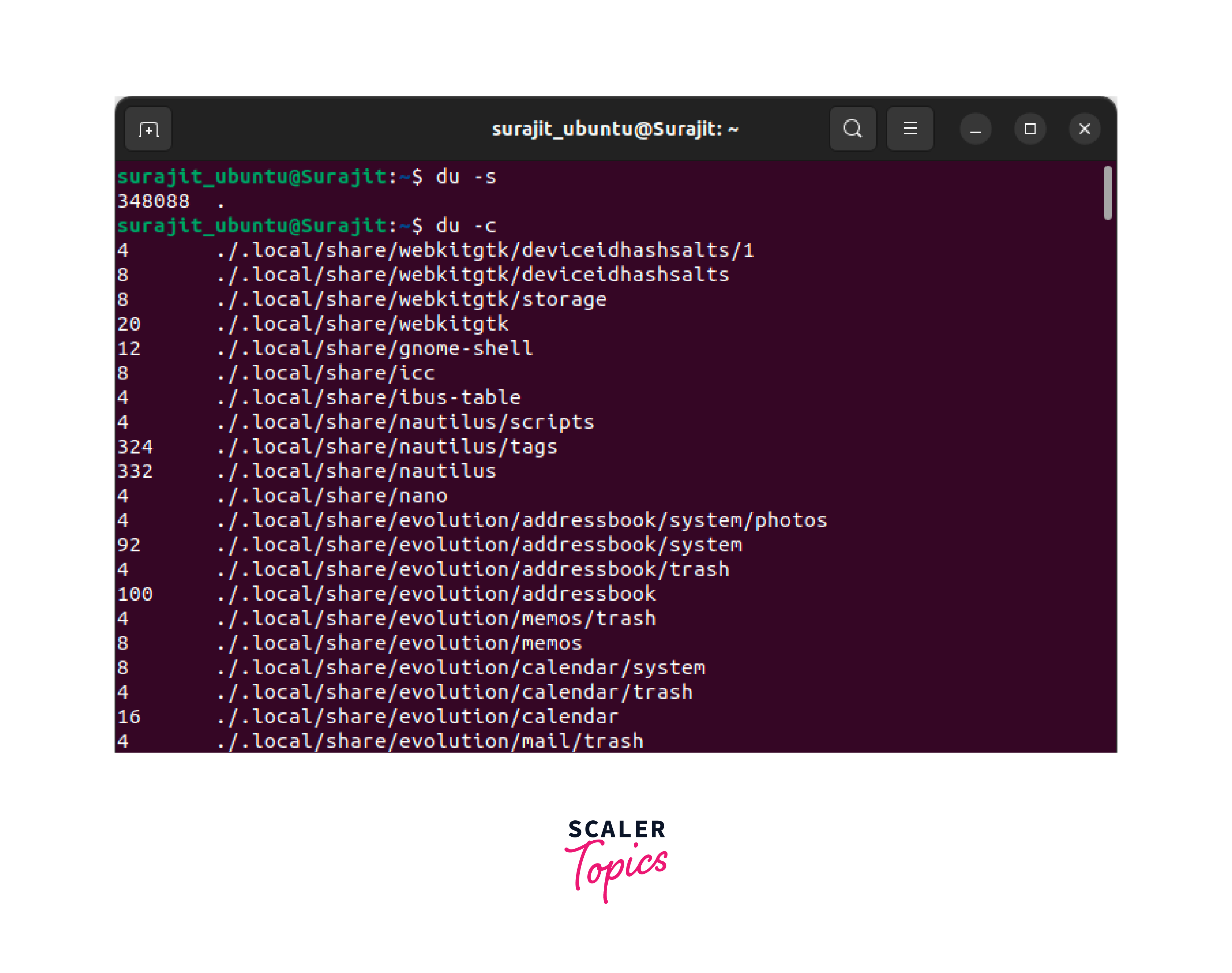
Task: Click the 'du -c' command text
Action: pos(466,226)
